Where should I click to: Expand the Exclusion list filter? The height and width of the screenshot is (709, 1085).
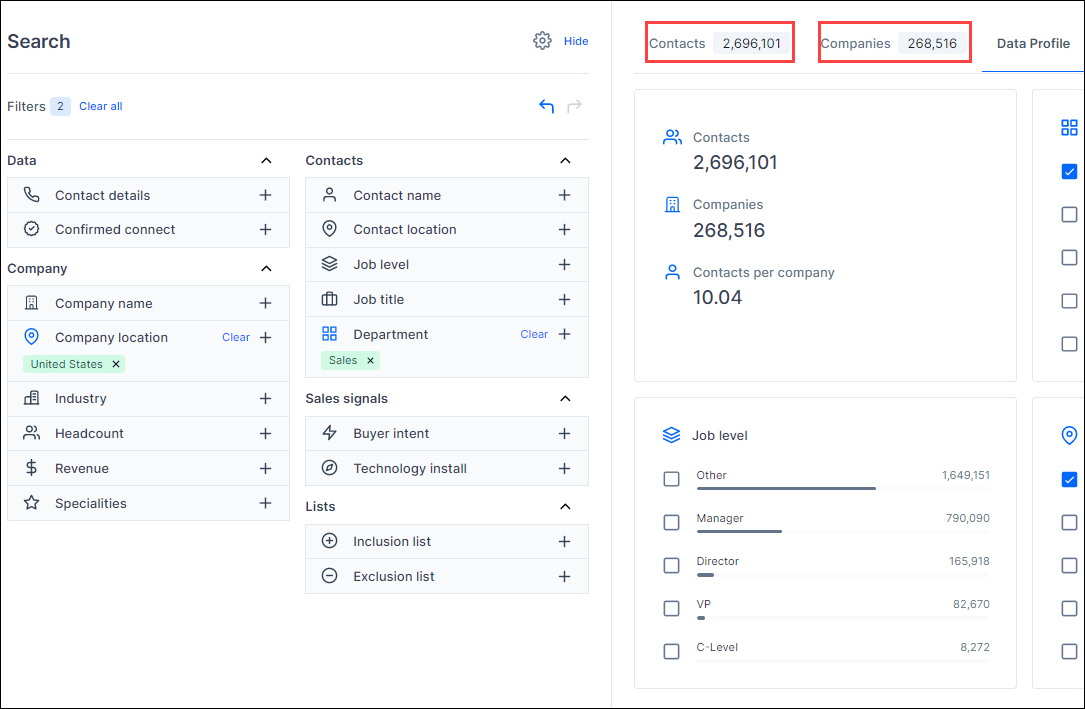[564, 576]
